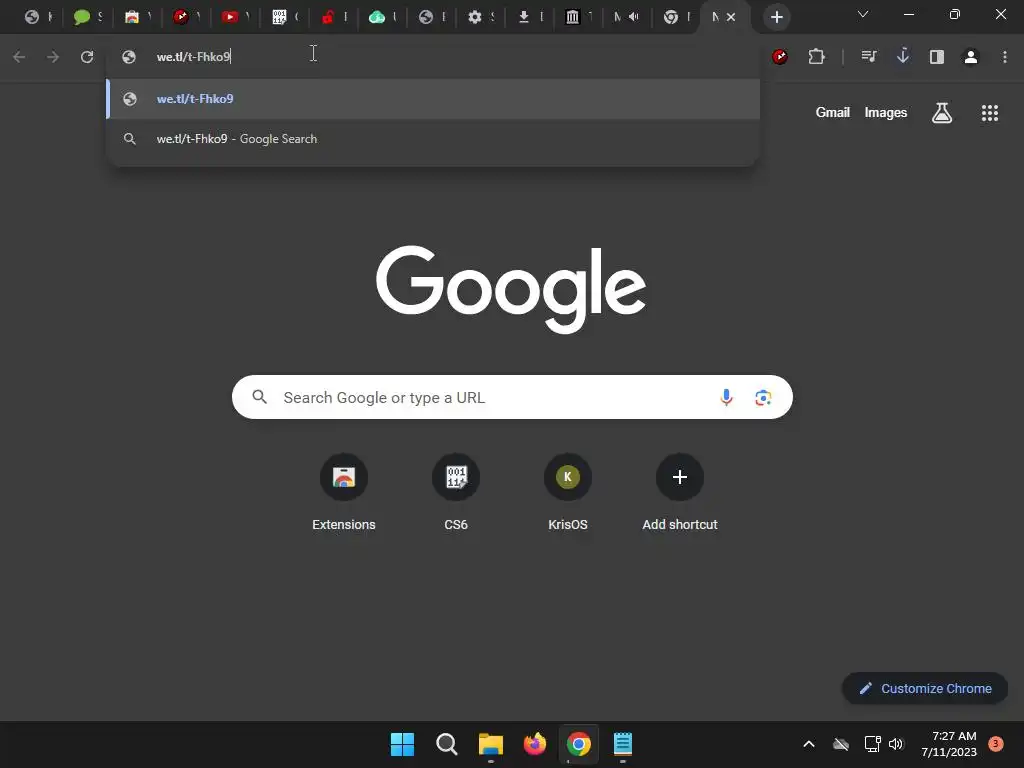Open the network status tray icon
The height and width of the screenshot is (768, 1024).
click(x=872, y=744)
